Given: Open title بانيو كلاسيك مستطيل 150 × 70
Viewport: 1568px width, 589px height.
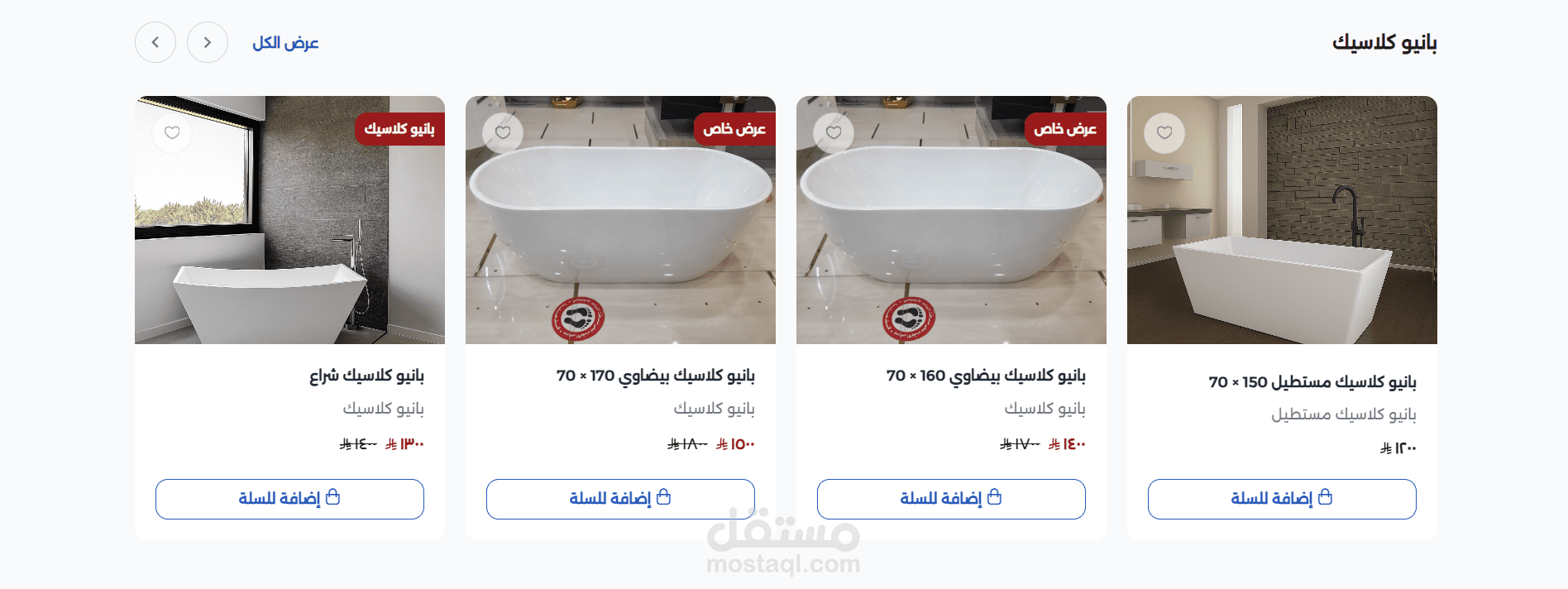Looking at the screenshot, I should pyautogui.click(x=1312, y=381).
